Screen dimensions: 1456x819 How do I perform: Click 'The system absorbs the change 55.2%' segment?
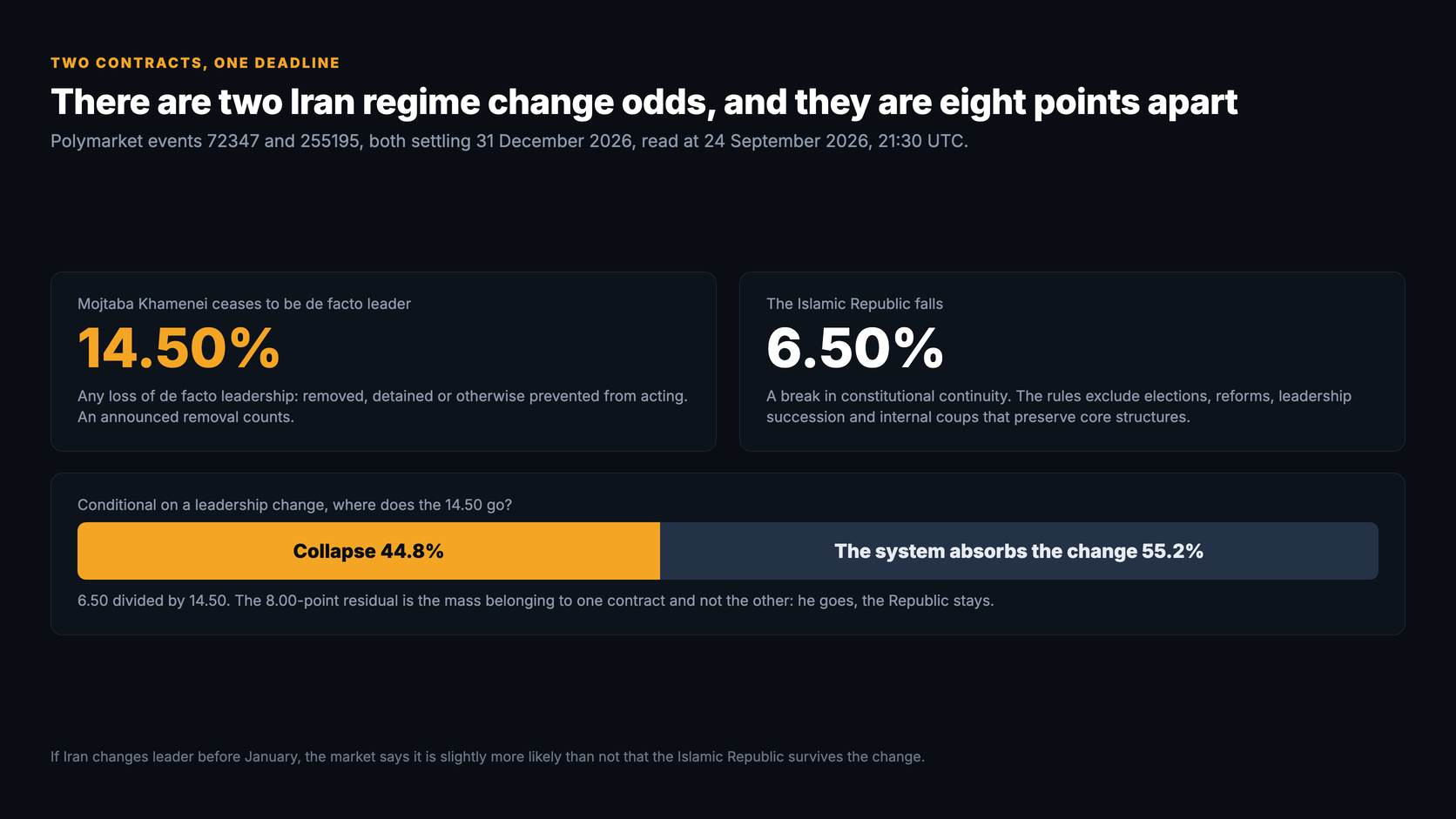(1019, 551)
